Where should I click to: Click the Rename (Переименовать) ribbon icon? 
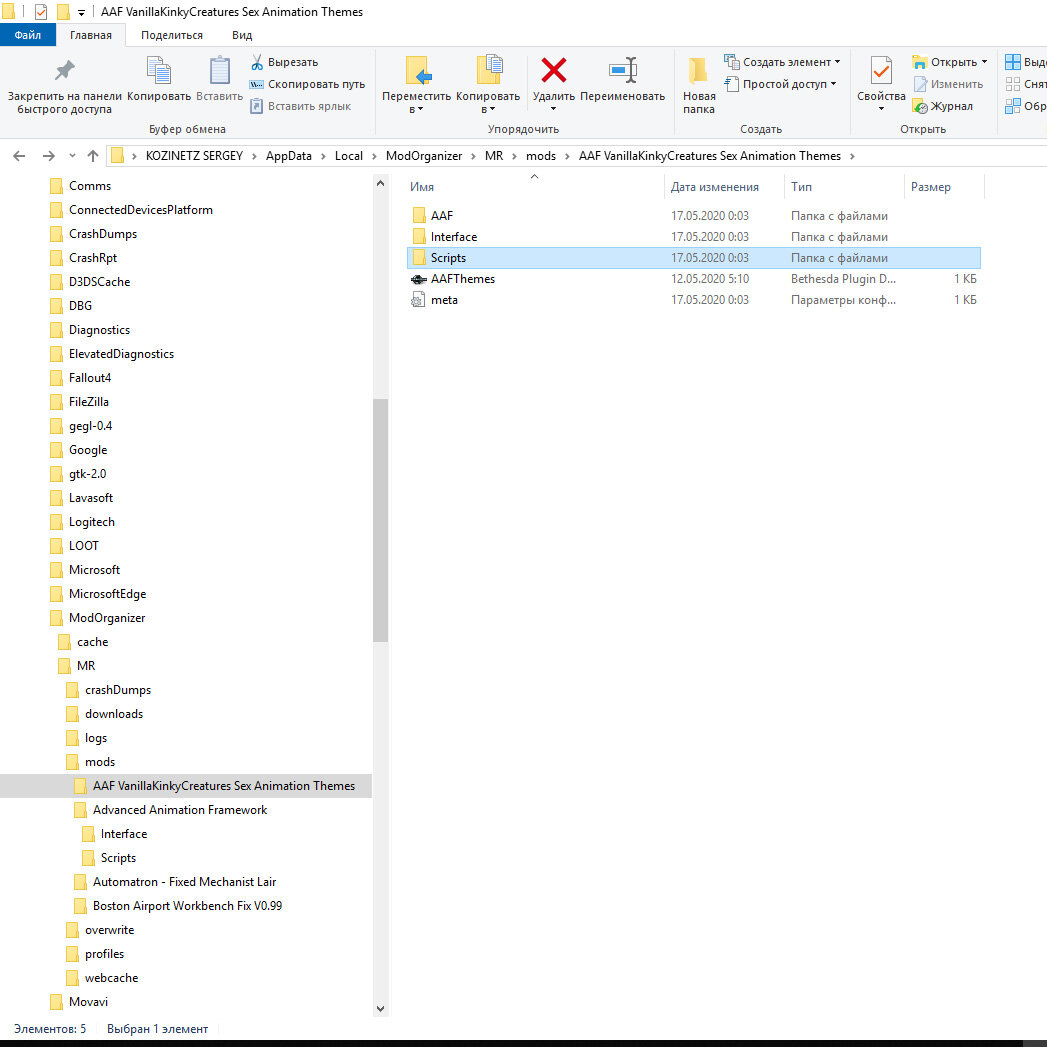(622, 70)
